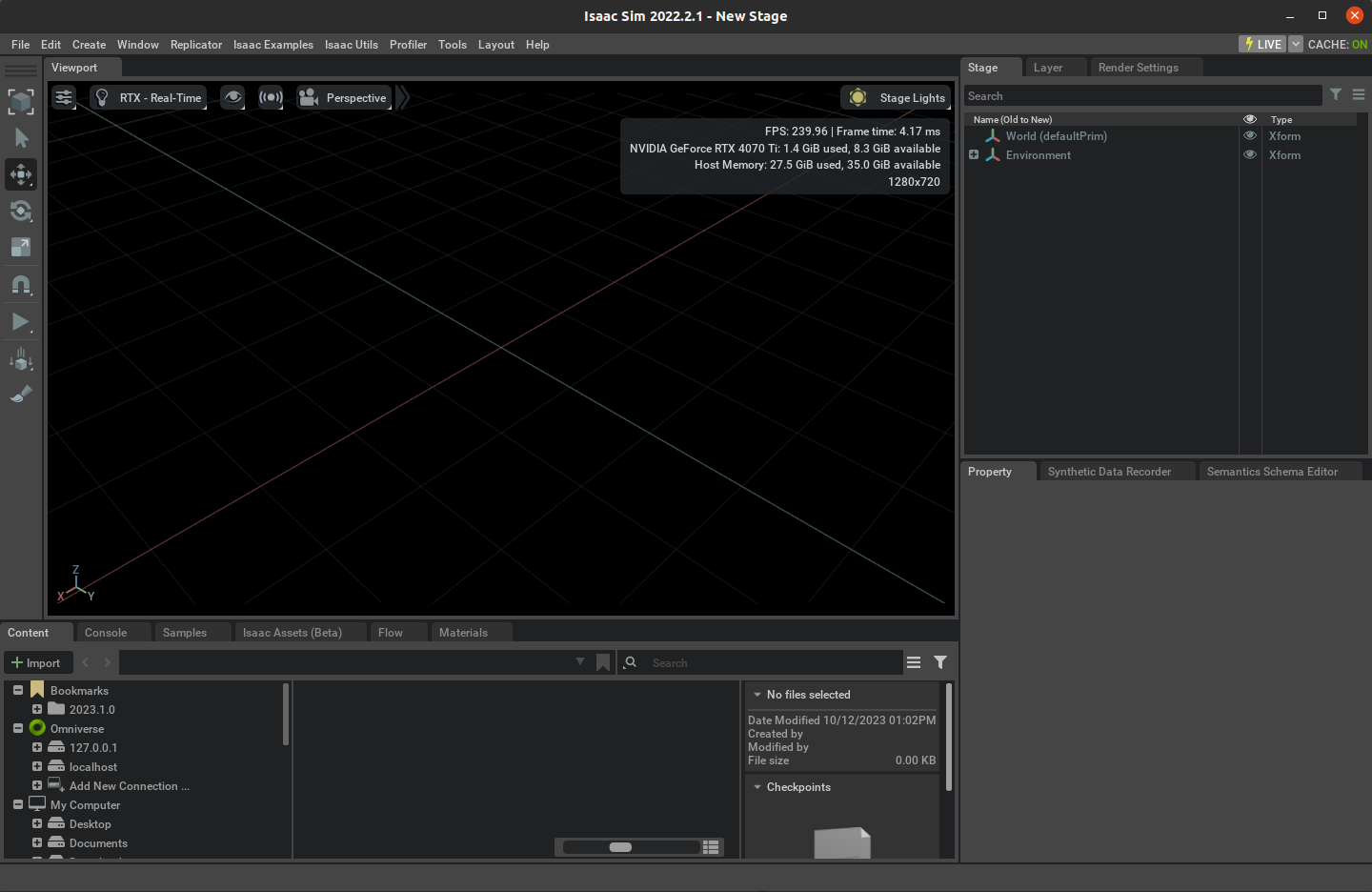Image resolution: width=1372 pixels, height=892 pixels.
Task: Expand the 2023.1.0 bookmark folder
Action: (37, 709)
